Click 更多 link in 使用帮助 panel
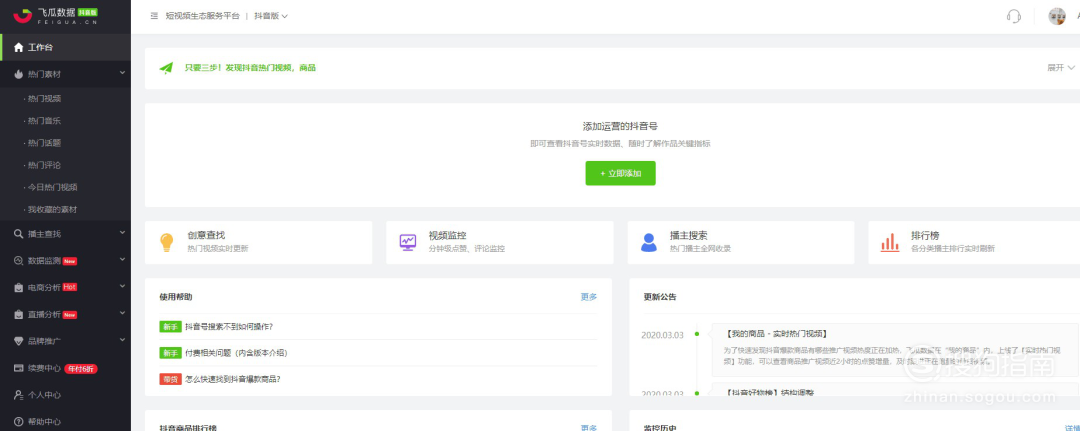 [x=589, y=297]
